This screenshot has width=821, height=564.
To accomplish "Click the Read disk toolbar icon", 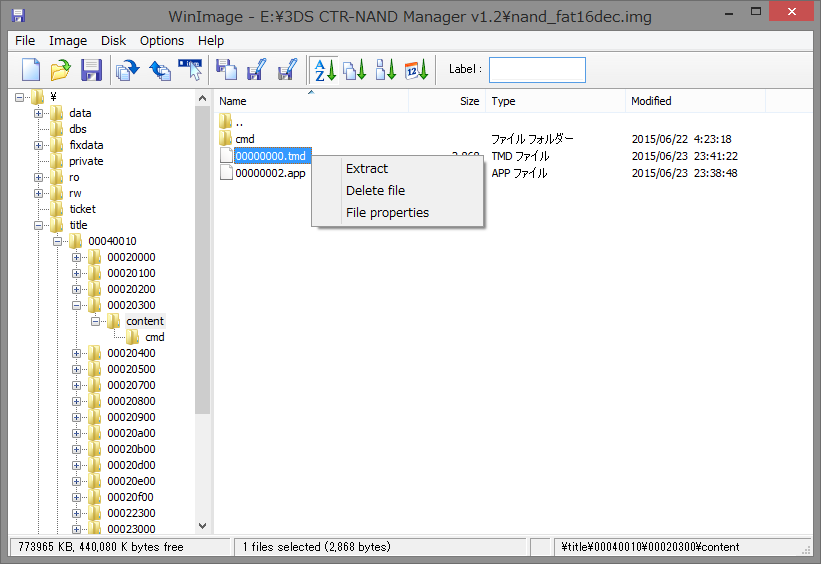I will 127,69.
